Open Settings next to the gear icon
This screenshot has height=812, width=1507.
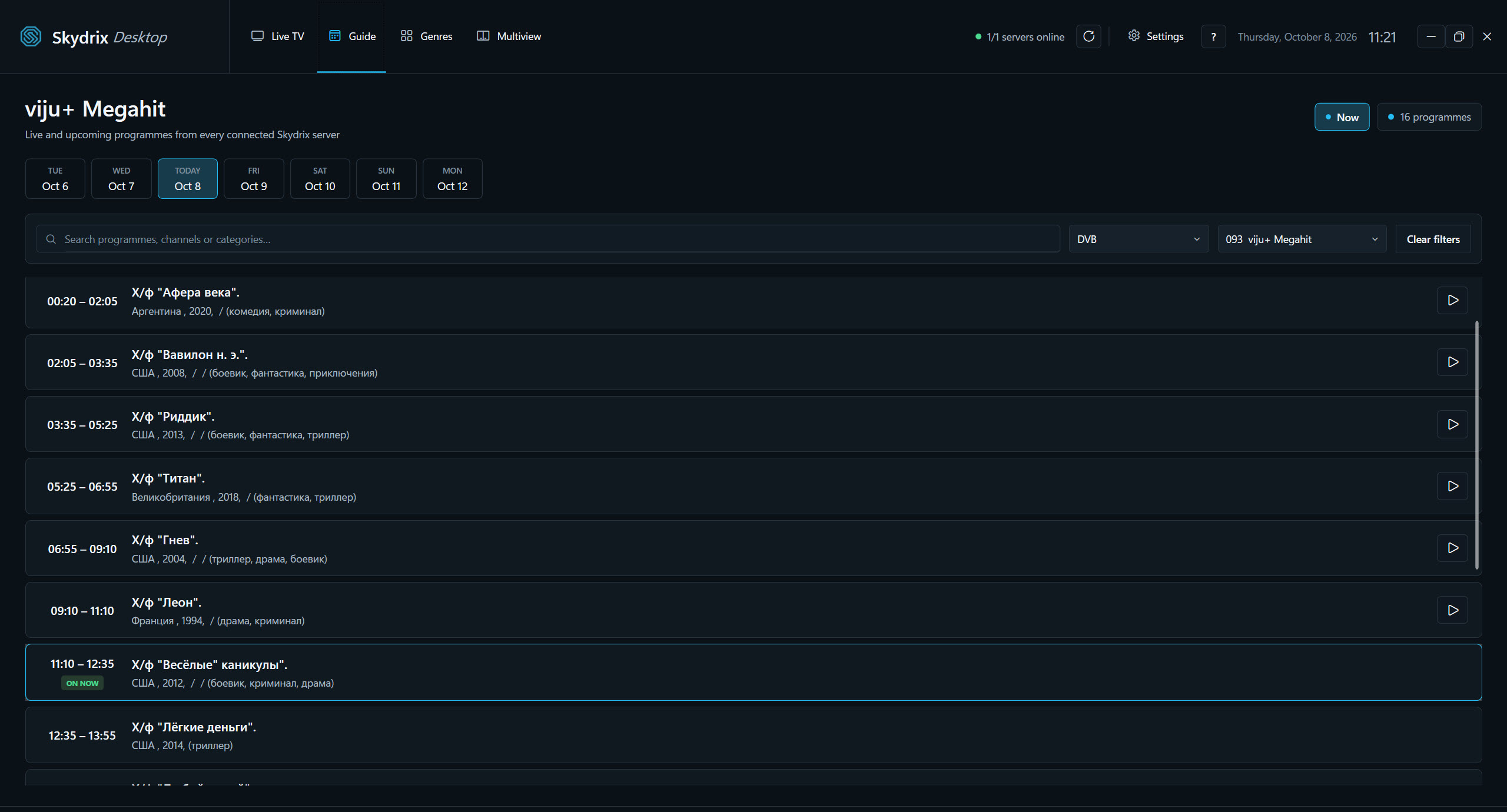[x=1156, y=36]
